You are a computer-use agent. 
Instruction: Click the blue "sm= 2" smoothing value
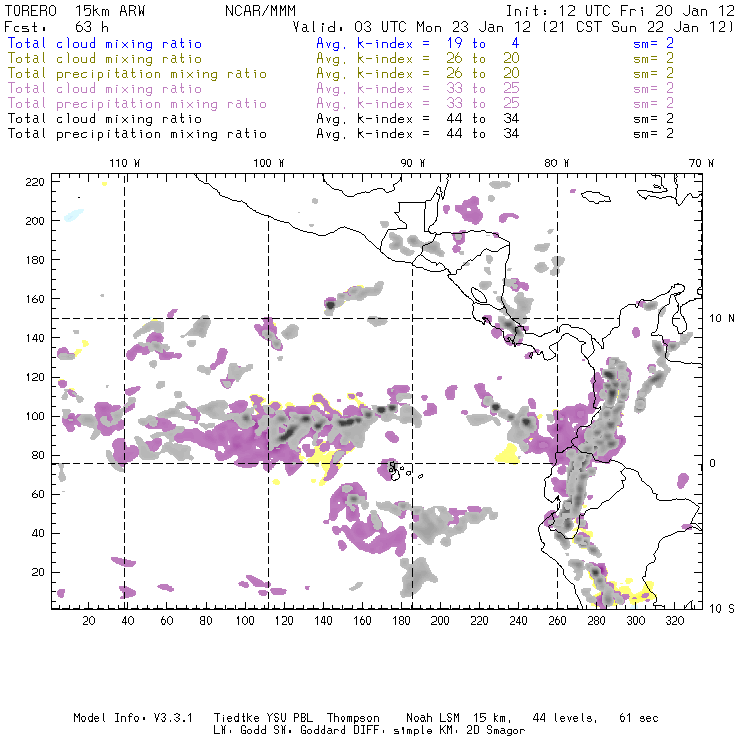653,43
